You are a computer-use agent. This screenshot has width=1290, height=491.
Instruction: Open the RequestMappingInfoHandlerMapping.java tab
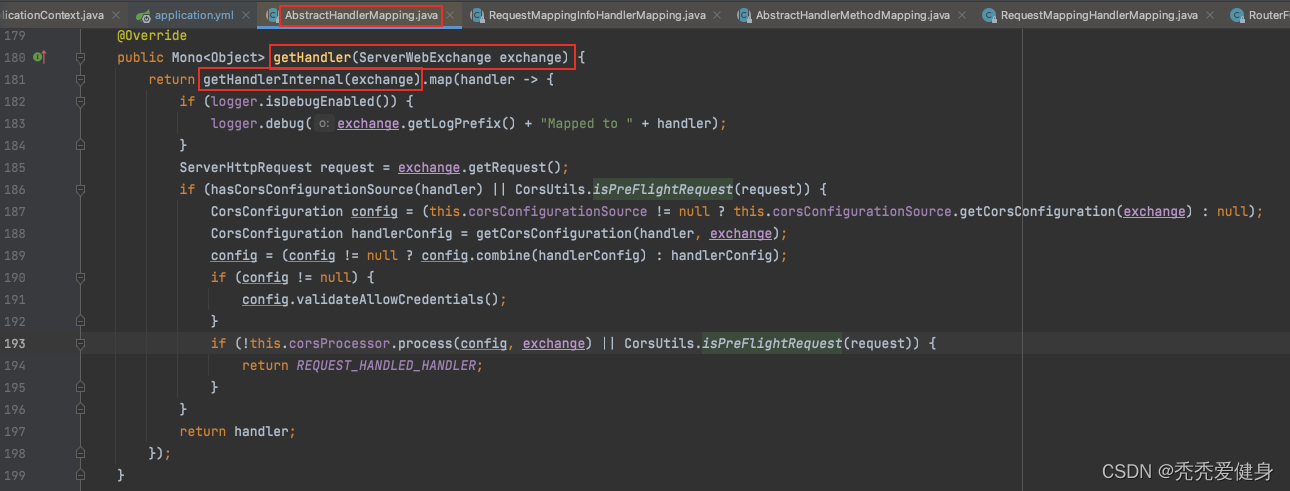click(597, 15)
